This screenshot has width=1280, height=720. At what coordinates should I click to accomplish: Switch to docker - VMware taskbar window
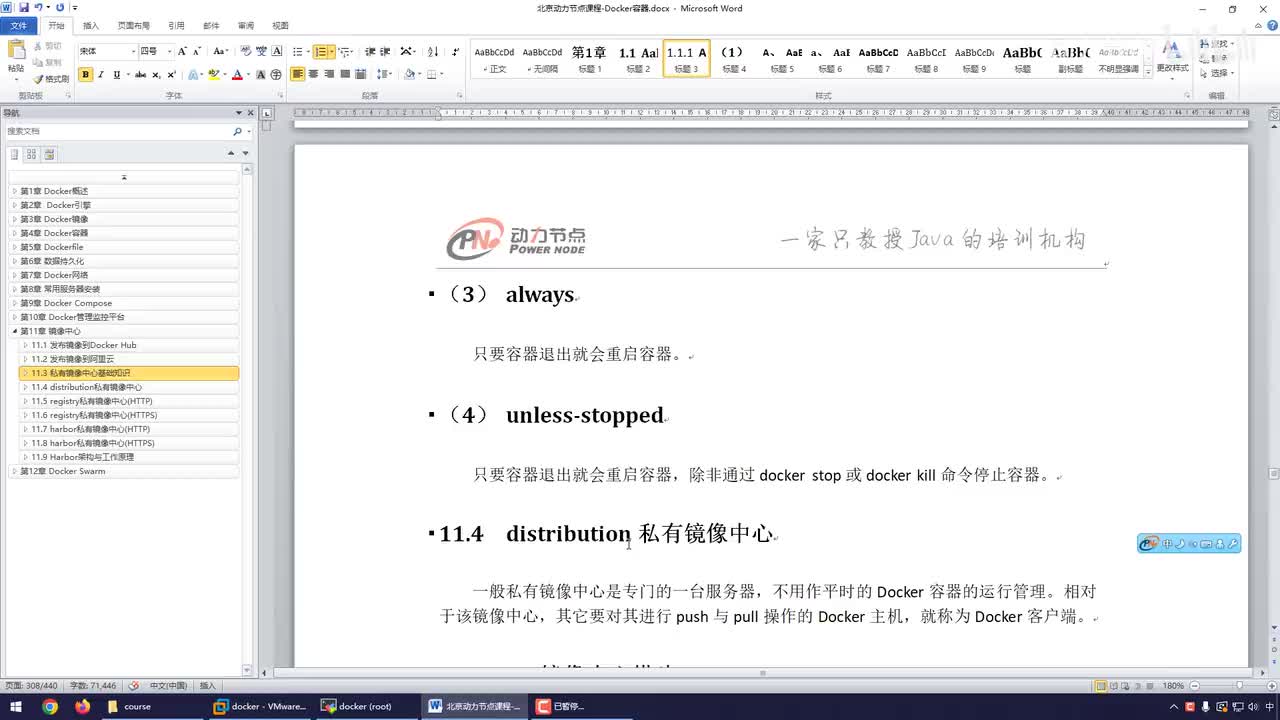click(x=260, y=706)
